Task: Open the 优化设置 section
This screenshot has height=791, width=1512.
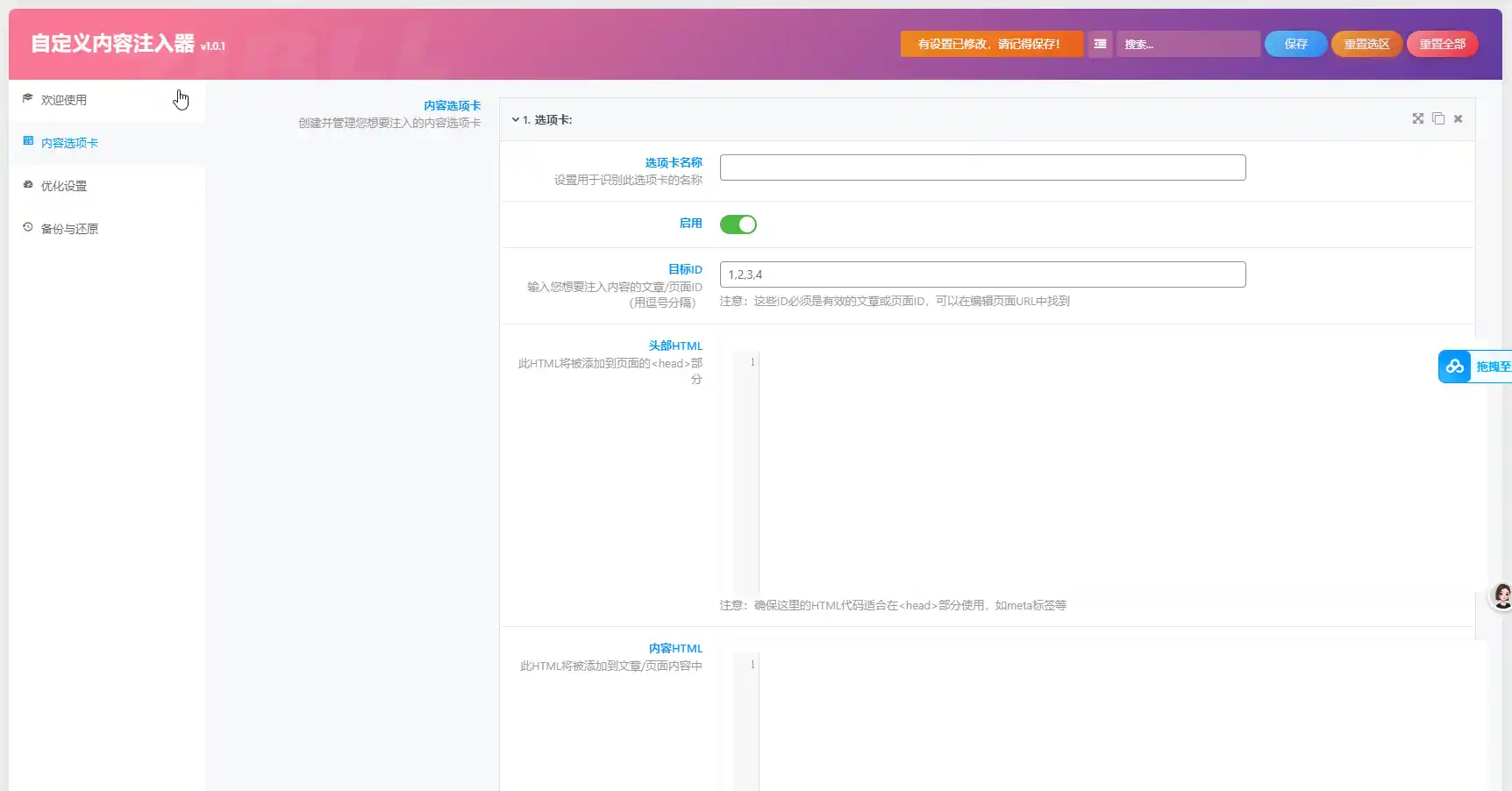Action: (x=64, y=186)
